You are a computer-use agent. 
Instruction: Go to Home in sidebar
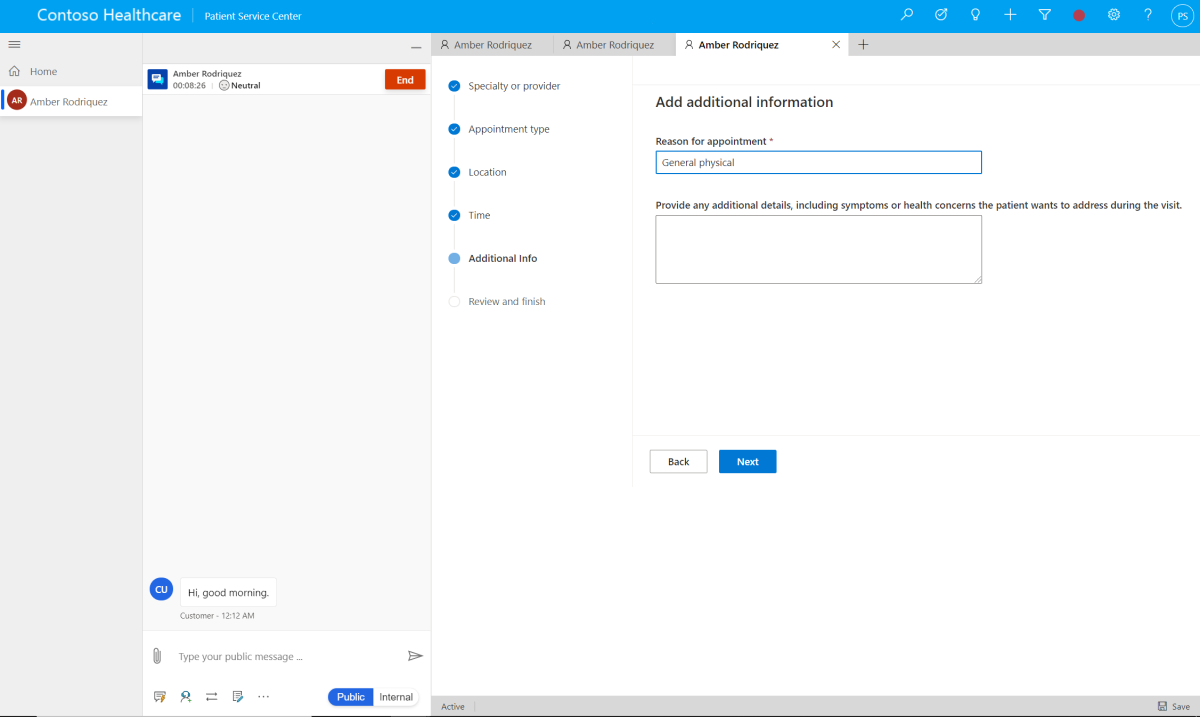(43, 72)
